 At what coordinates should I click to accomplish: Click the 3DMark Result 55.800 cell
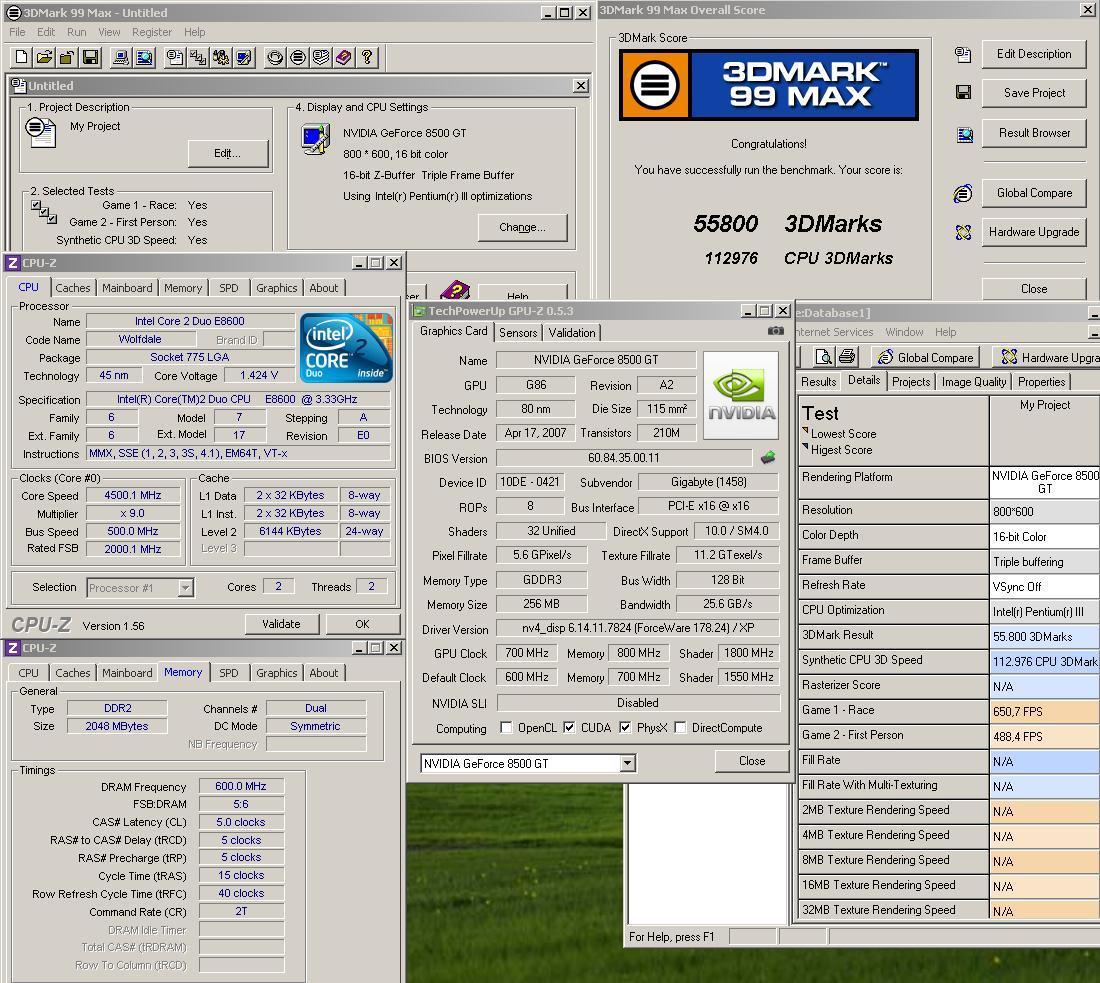point(1045,636)
